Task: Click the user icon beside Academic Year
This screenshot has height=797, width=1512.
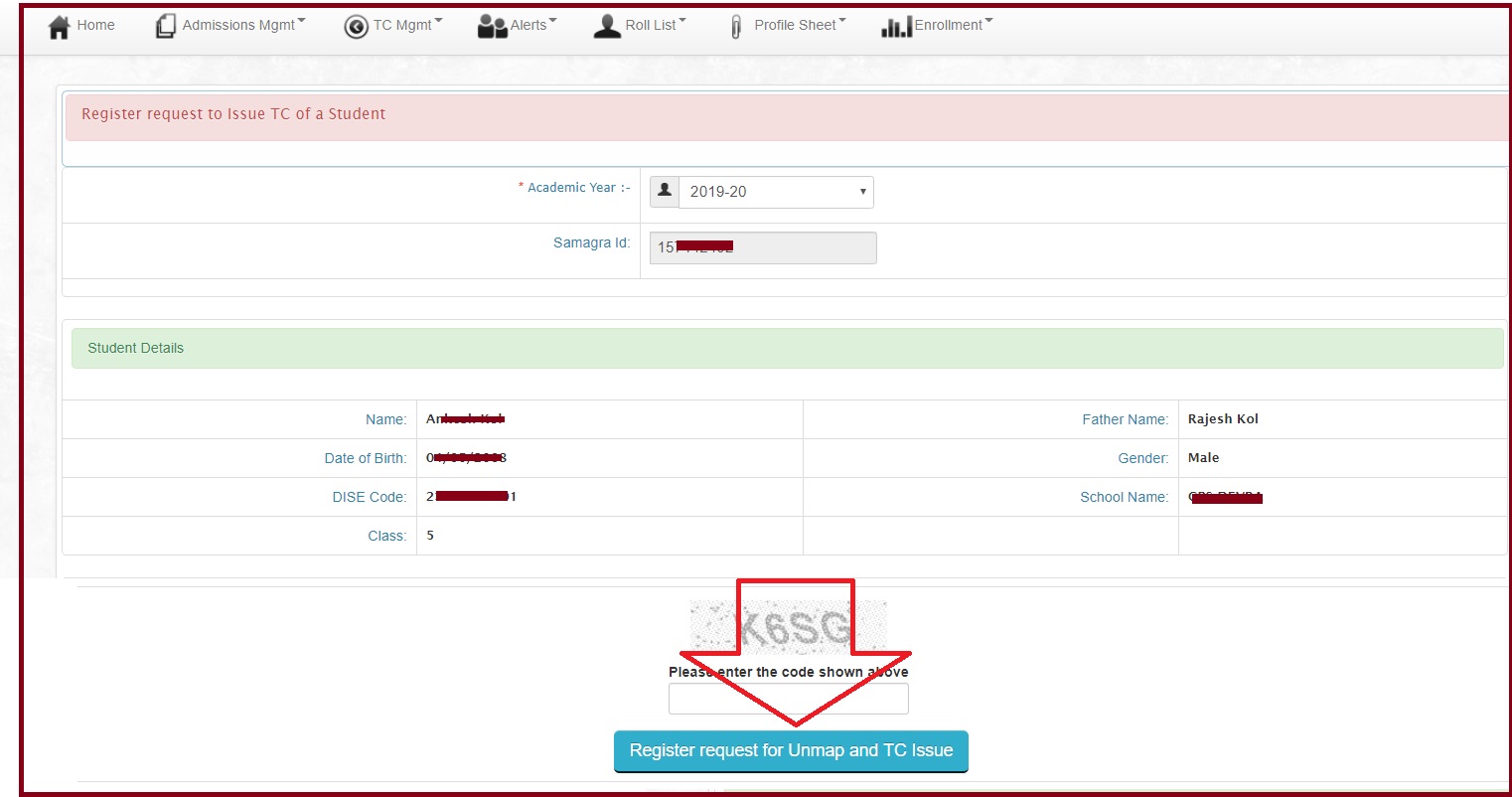Action: click(x=665, y=191)
